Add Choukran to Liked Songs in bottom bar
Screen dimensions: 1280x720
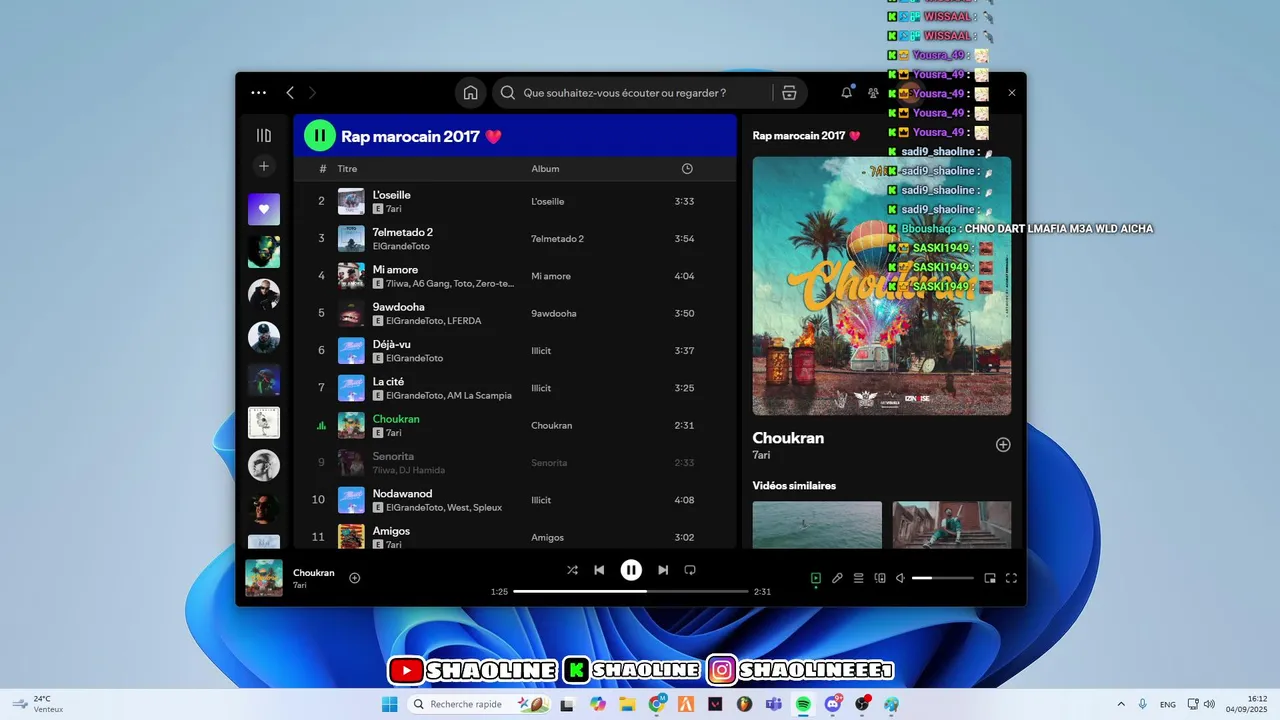tap(354, 578)
